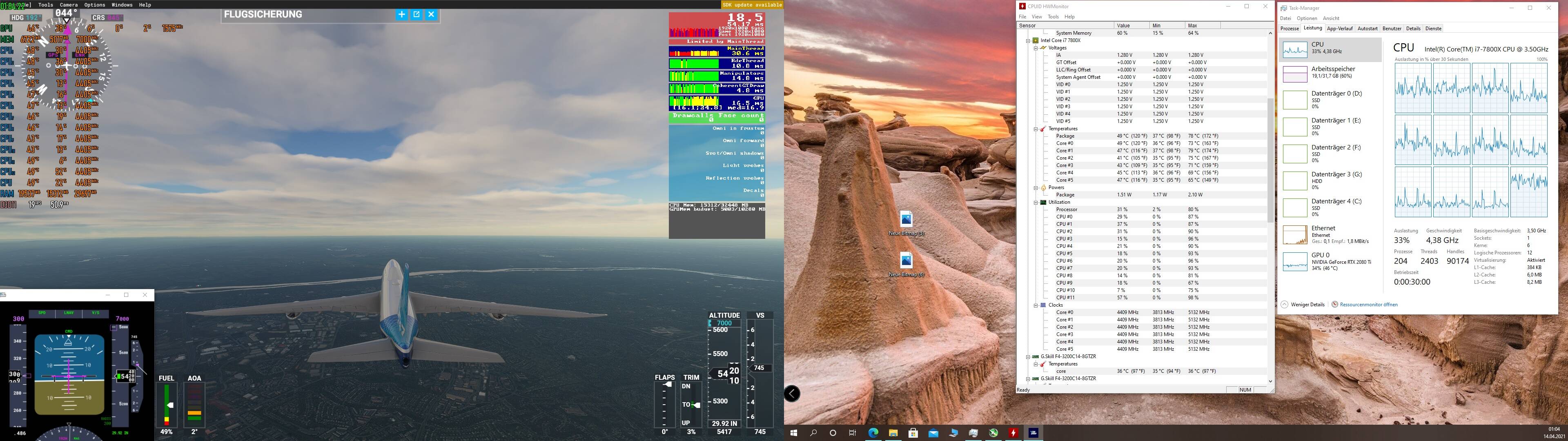Click the Flight Simulator taskbar icon
This screenshot has width=1568, height=441.
(x=1033, y=432)
